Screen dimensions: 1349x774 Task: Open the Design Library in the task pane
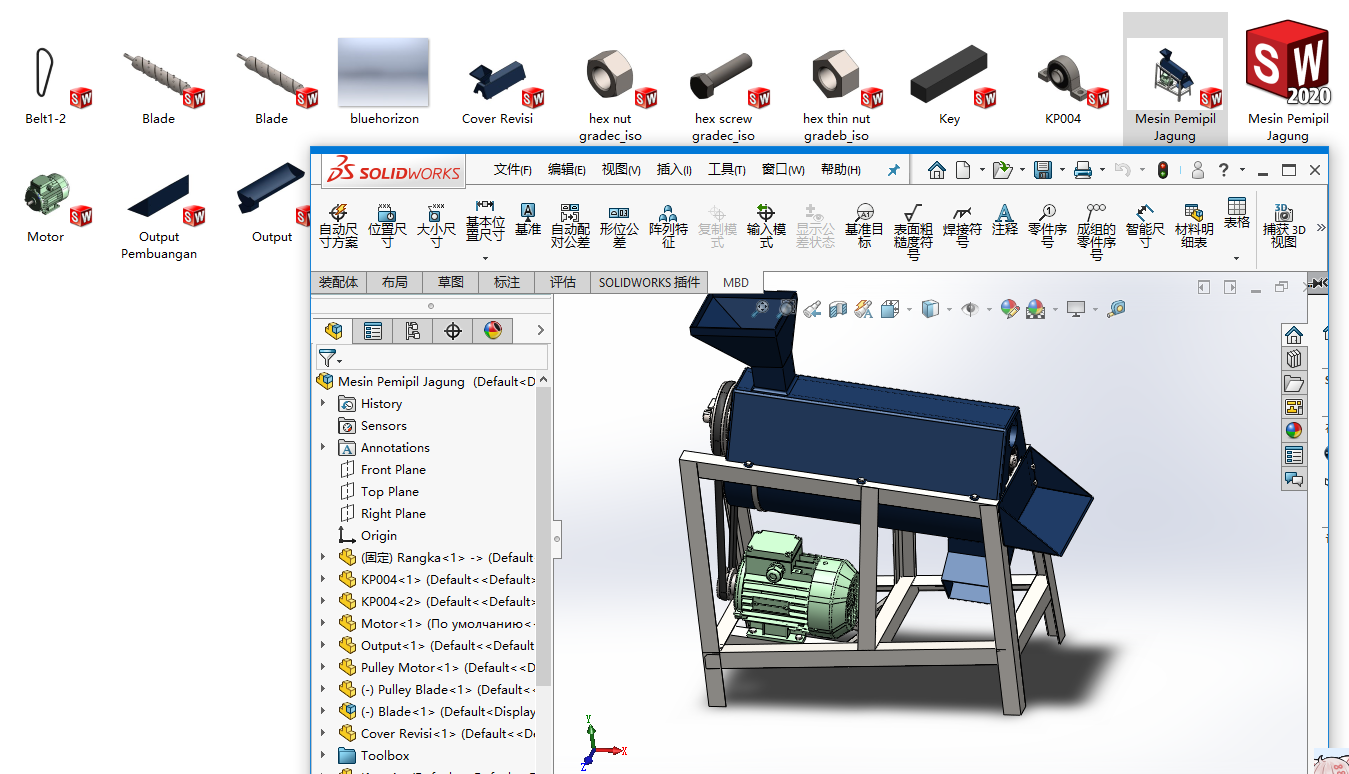point(1294,359)
